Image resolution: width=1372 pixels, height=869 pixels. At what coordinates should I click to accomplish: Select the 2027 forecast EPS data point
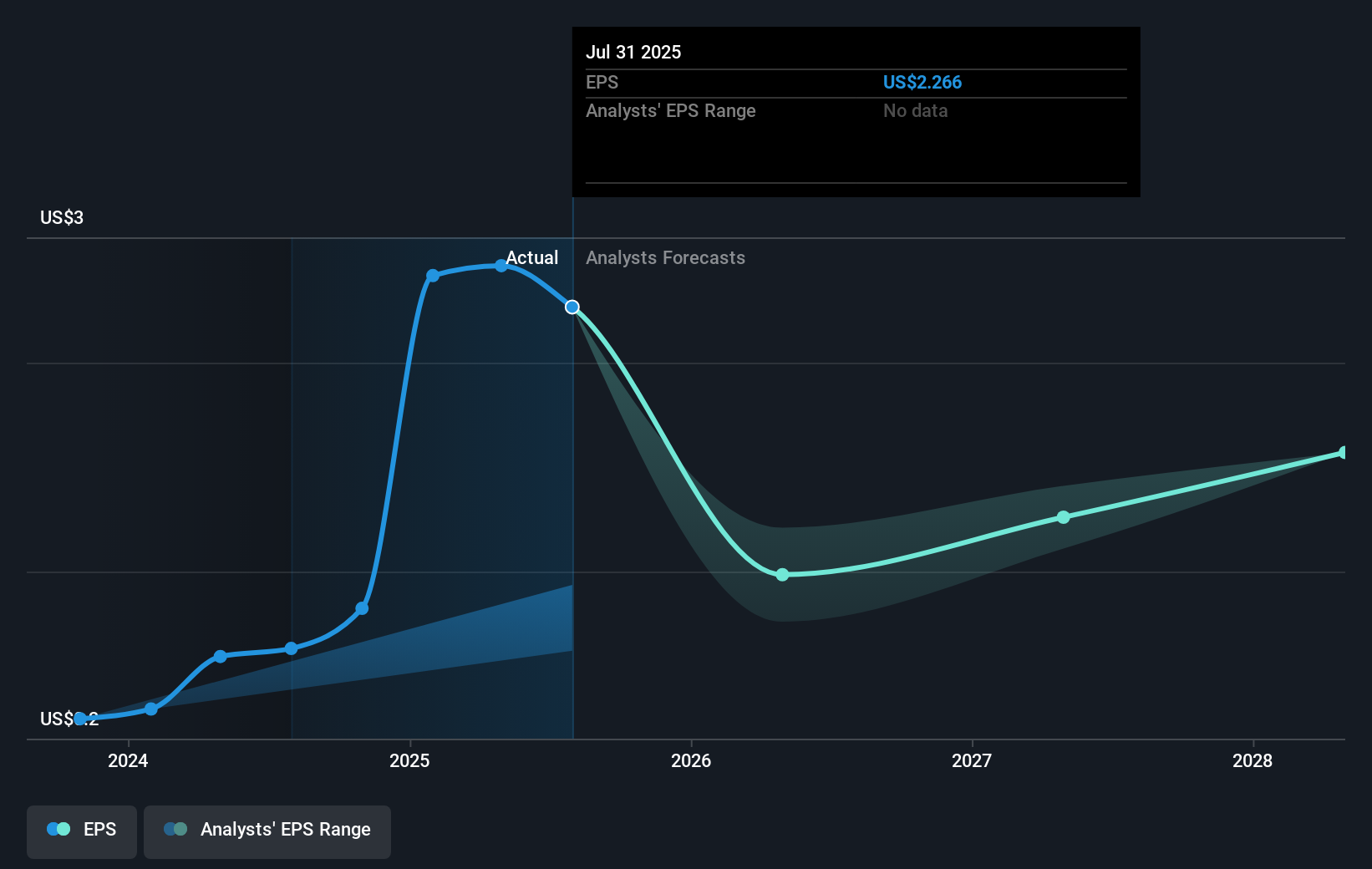(x=1064, y=517)
